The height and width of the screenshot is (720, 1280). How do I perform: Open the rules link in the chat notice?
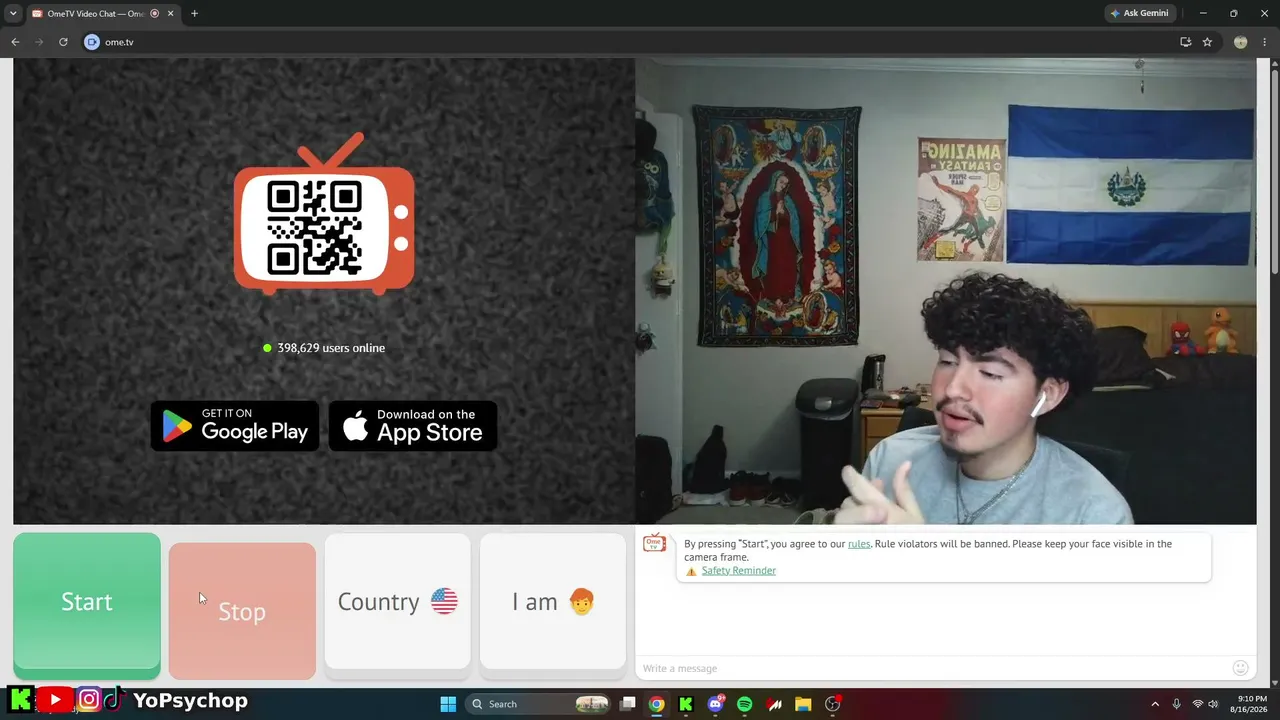tap(859, 544)
